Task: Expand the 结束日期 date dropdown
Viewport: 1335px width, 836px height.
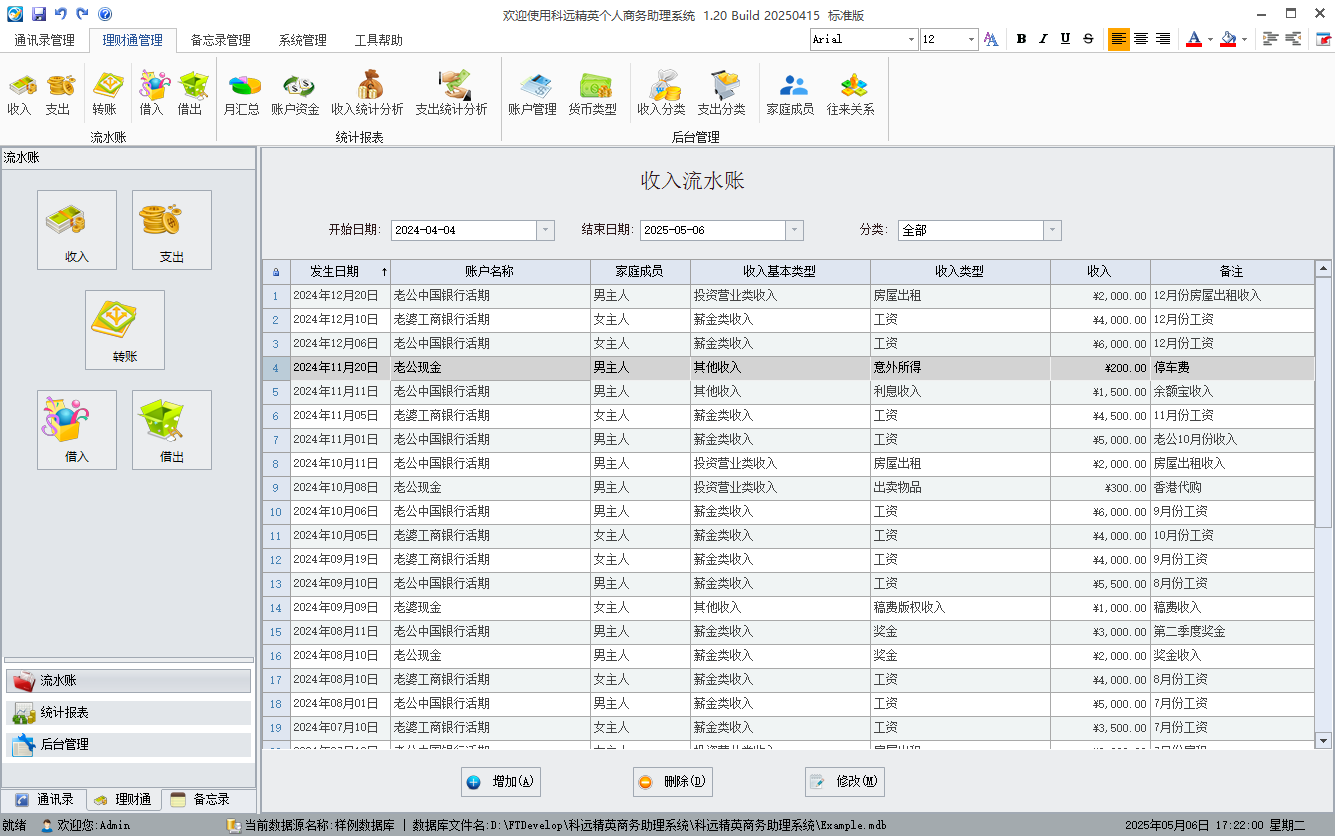Action: pos(794,230)
